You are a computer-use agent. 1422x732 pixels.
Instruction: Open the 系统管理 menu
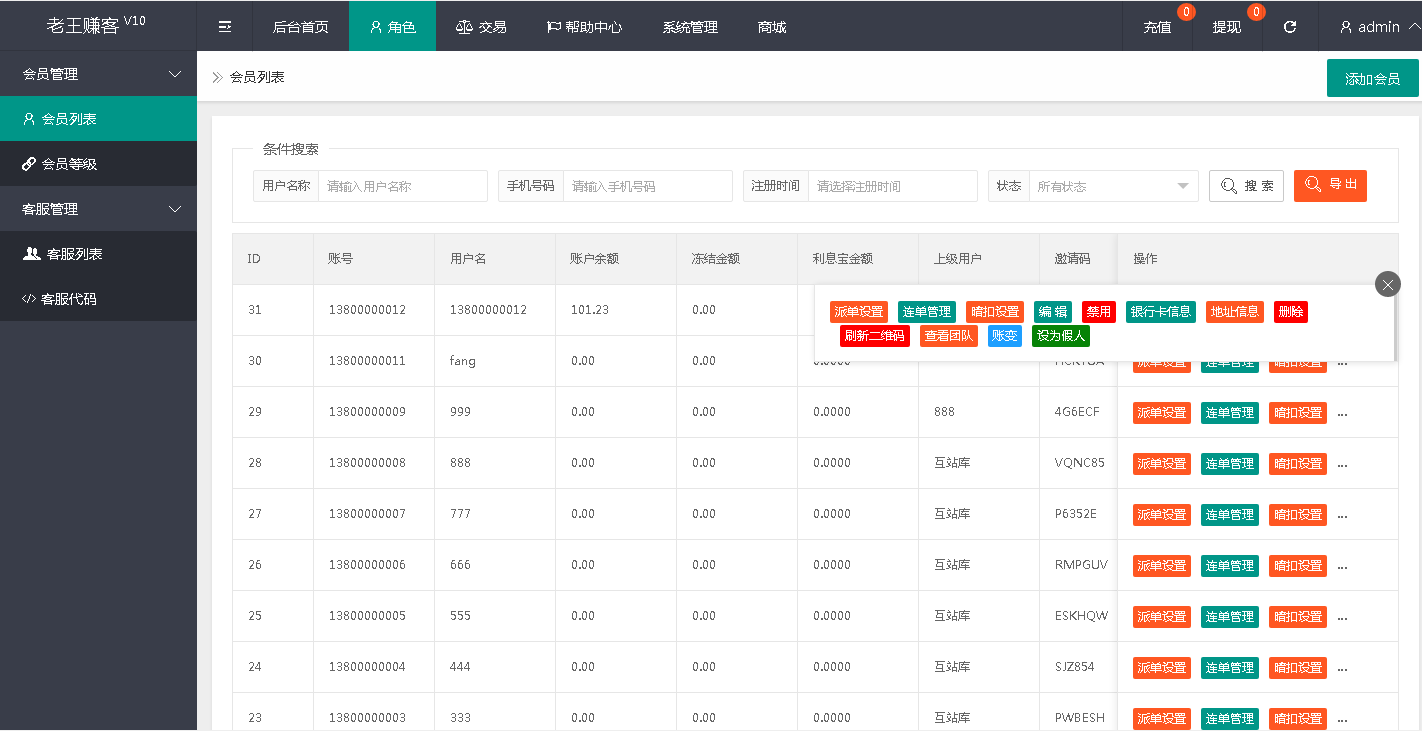point(690,27)
